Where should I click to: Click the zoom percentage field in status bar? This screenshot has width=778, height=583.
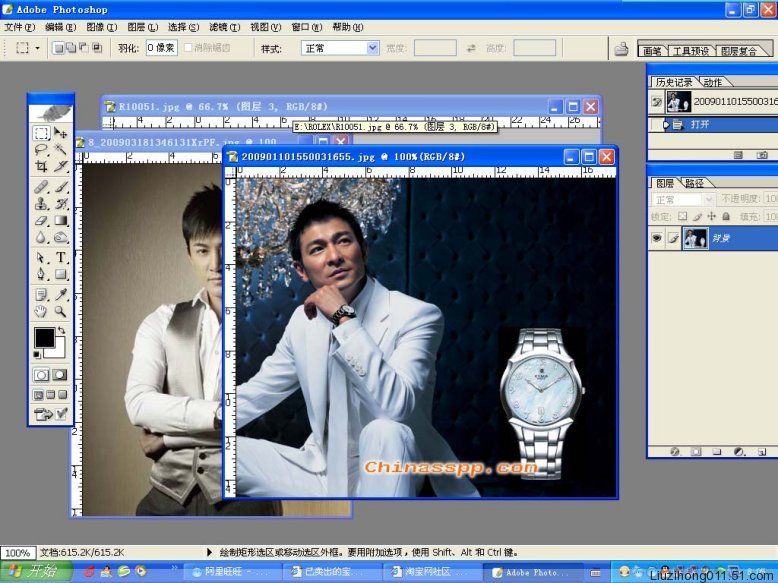[x=18, y=552]
